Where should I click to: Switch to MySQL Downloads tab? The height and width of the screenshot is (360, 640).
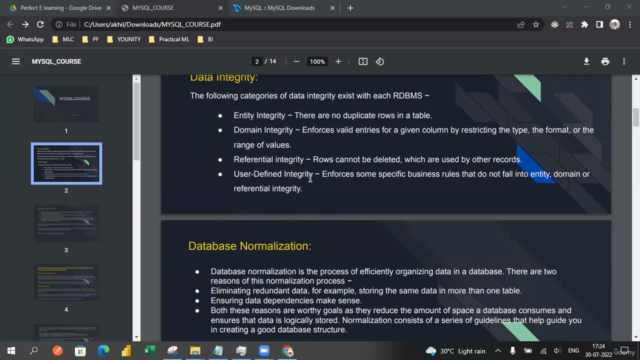284,8
